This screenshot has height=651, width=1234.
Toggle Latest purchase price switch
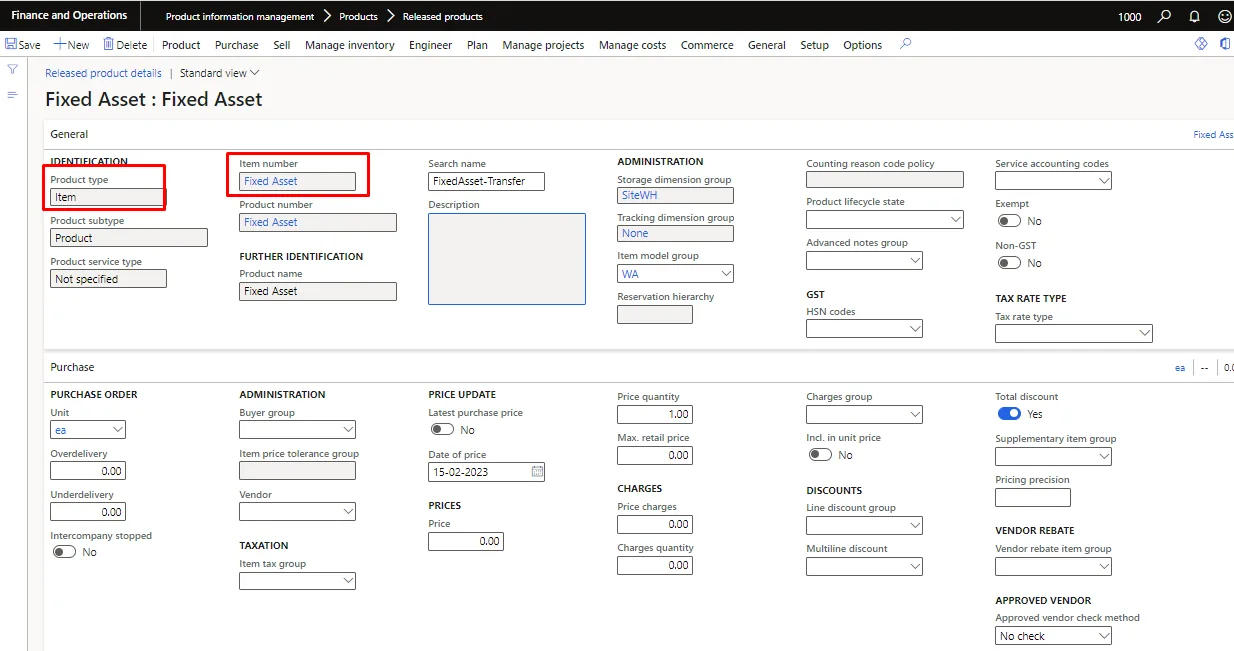coord(442,429)
